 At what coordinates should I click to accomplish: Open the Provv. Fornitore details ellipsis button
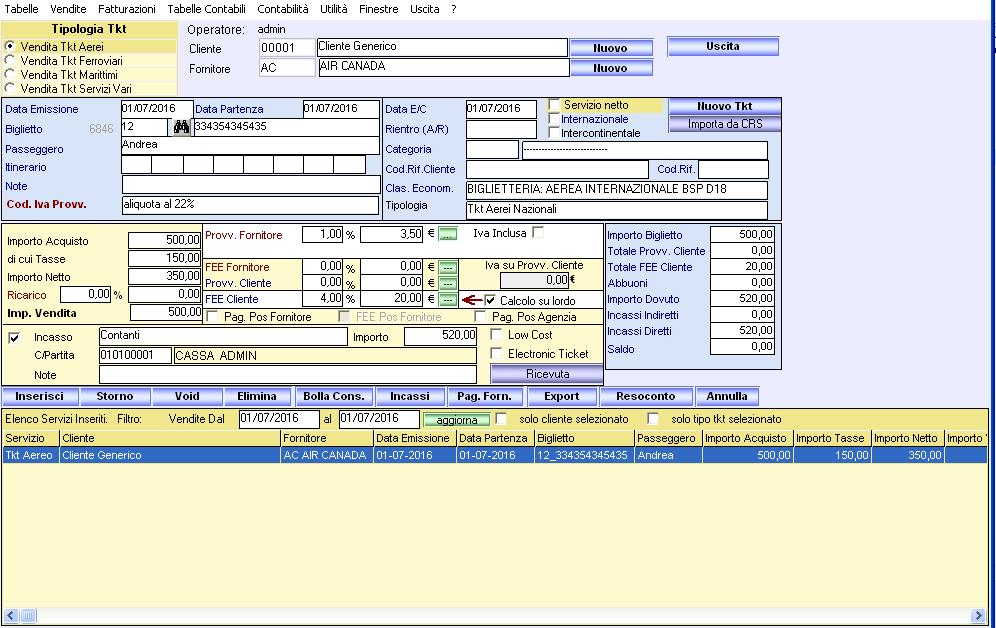pyautogui.click(x=447, y=235)
